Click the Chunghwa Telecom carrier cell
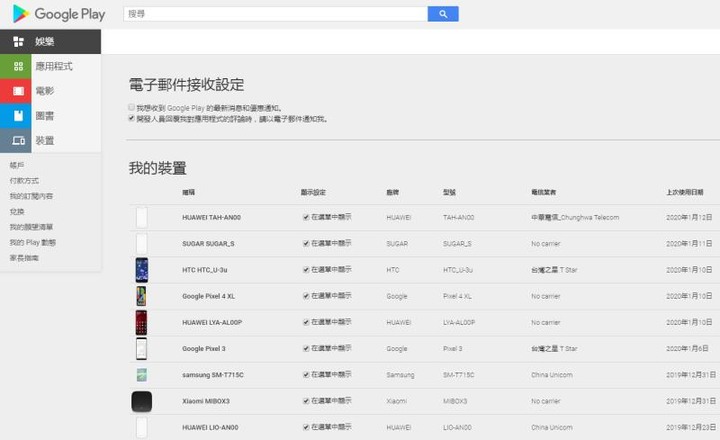 pos(575,217)
